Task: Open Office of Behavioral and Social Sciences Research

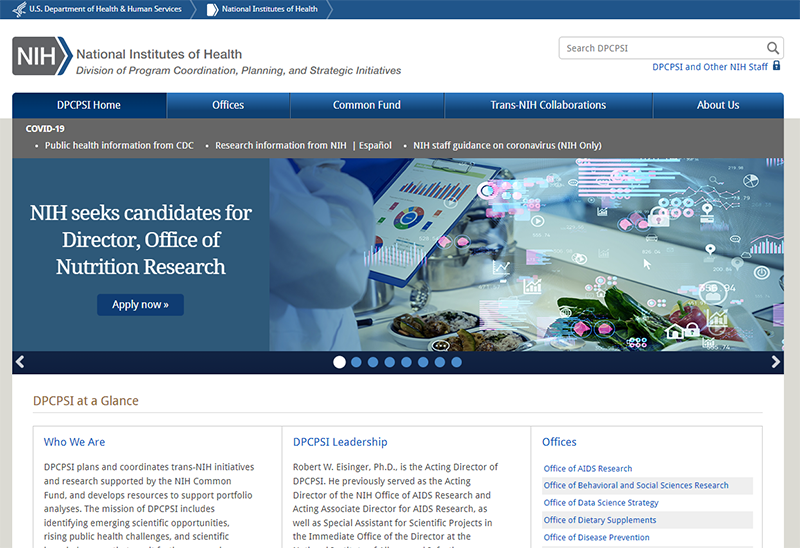Action: [636, 485]
